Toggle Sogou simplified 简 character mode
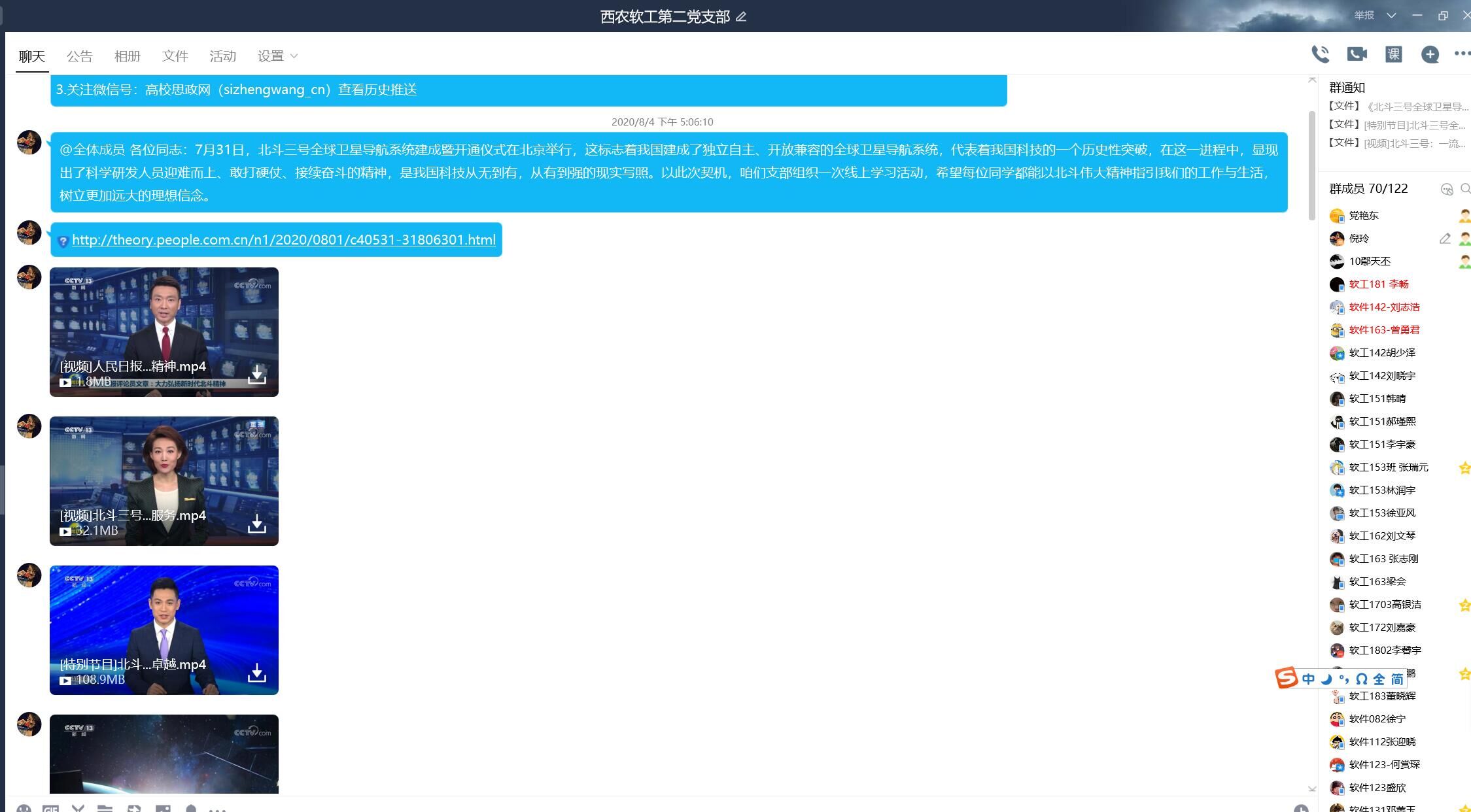The width and height of the screenshot is (1471, 812). pos(1396,679)
